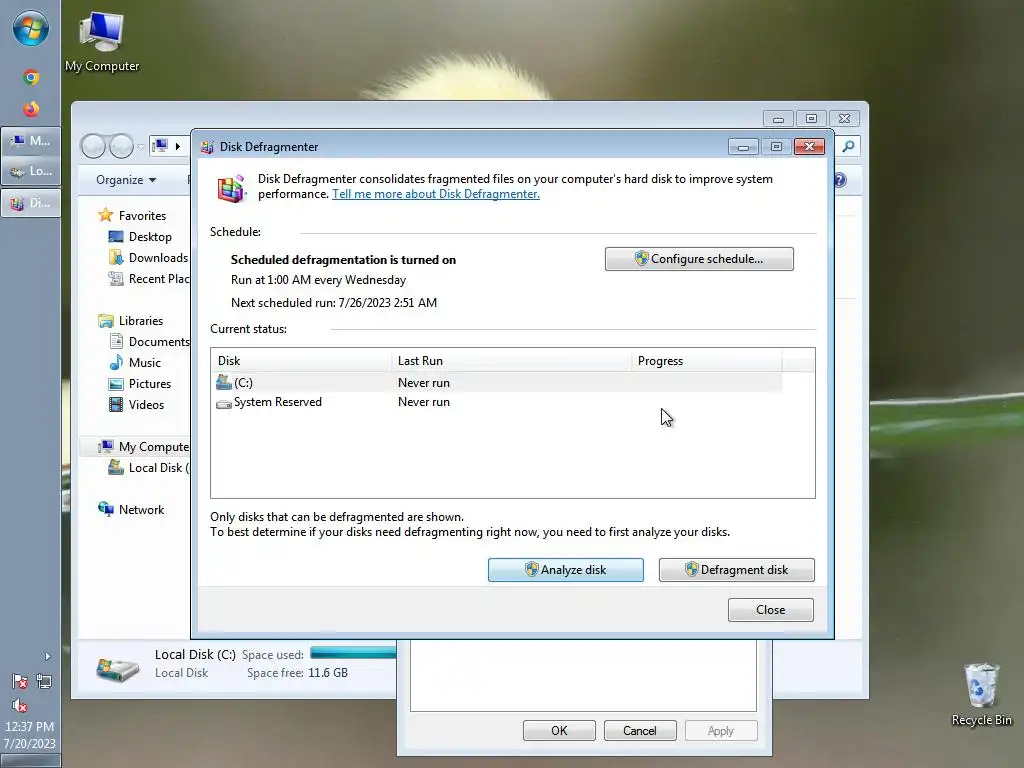Viewport: 1024px width, 768px height.
Task: Select Videos library
Action: 137,404
